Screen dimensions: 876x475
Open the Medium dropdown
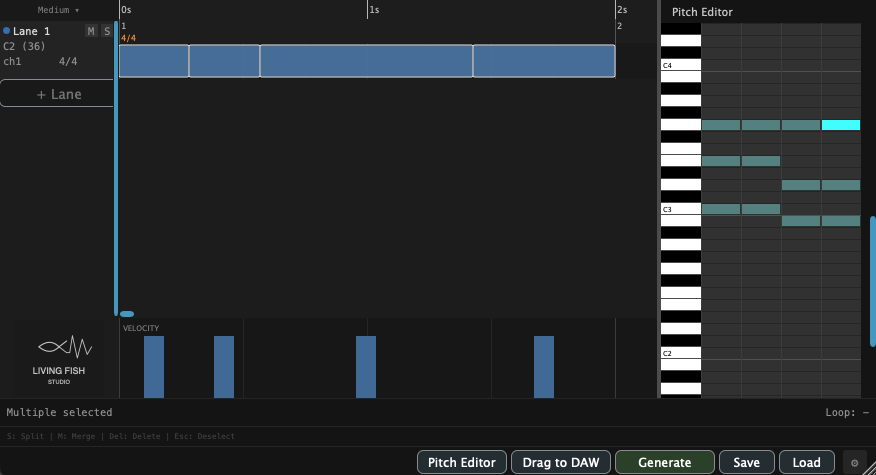click(58, 10)
